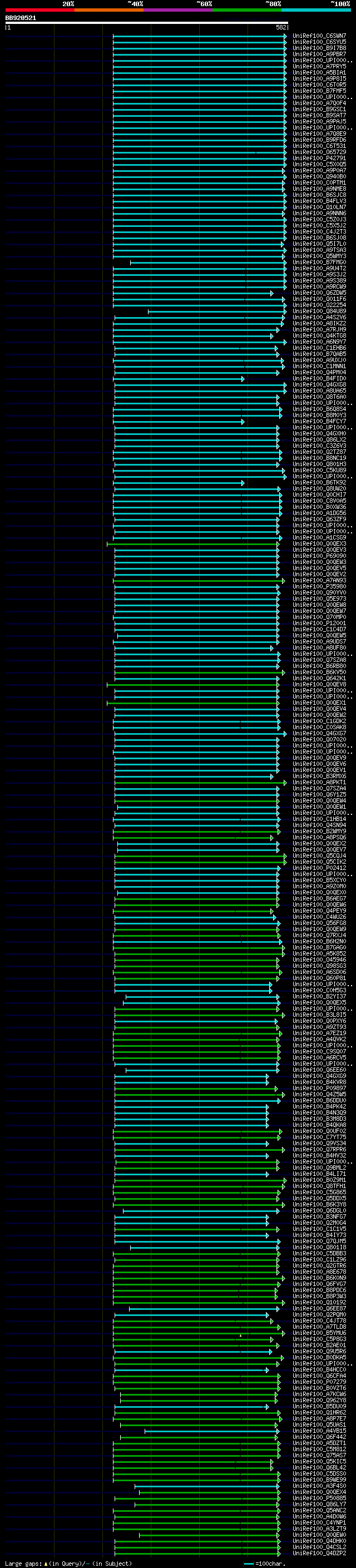Select hit UniRef100_Q5I7L0
This screenshot has width=356, height=1568.
[319, 244]
